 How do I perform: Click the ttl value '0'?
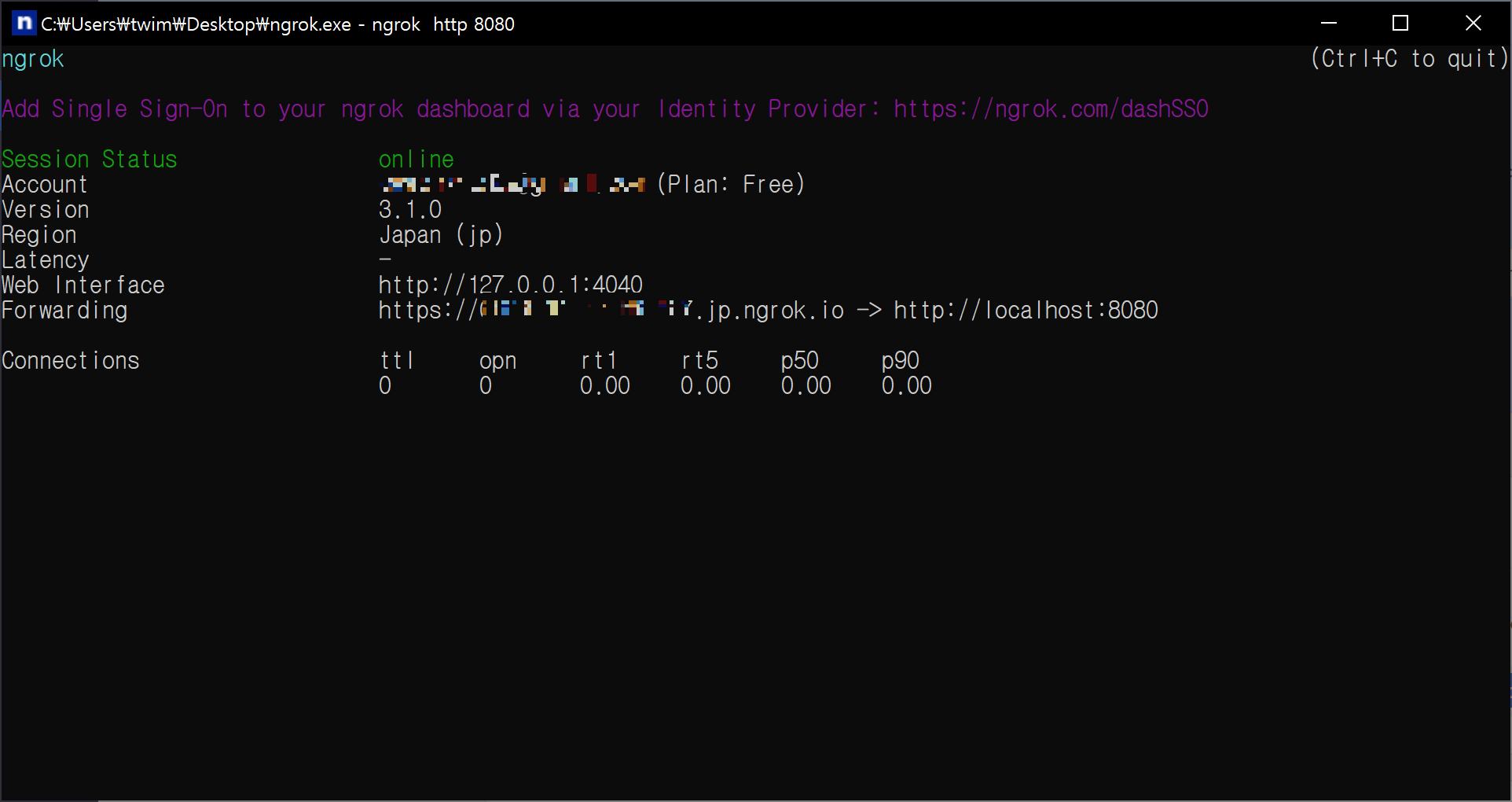tap(385, 386)
